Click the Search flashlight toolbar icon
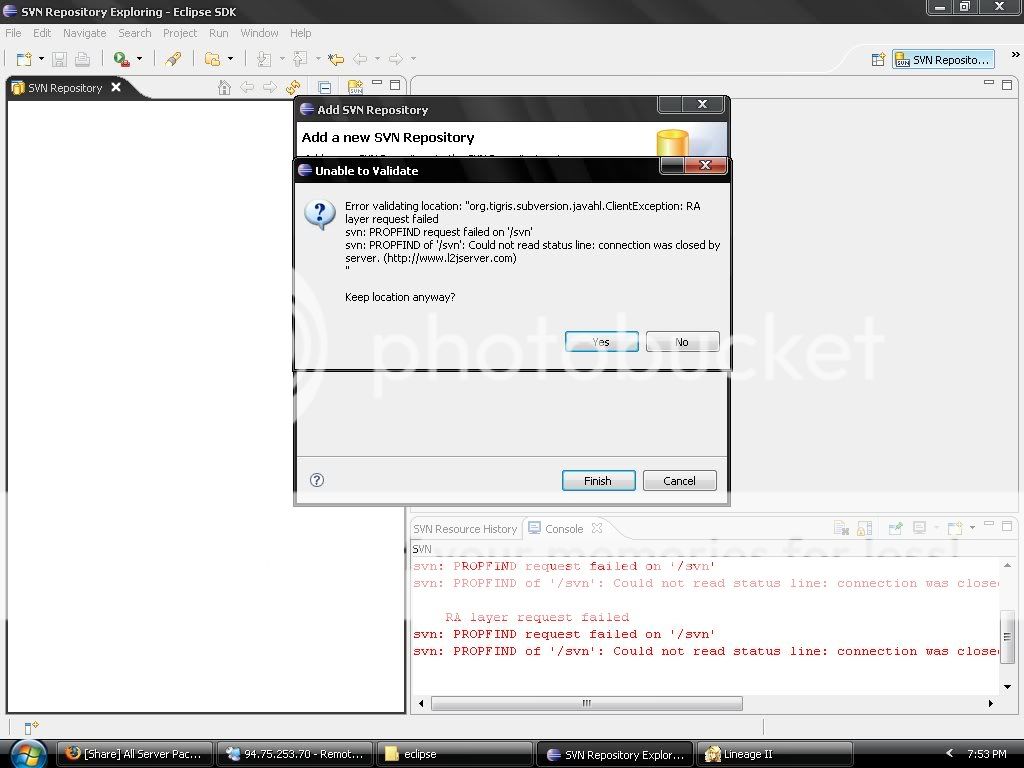This screenshot has width=1024, height=768. 173,59
